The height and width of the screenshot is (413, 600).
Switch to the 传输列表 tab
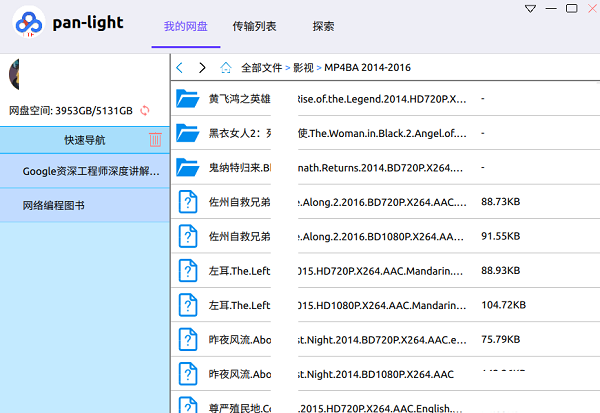[254, 26]
